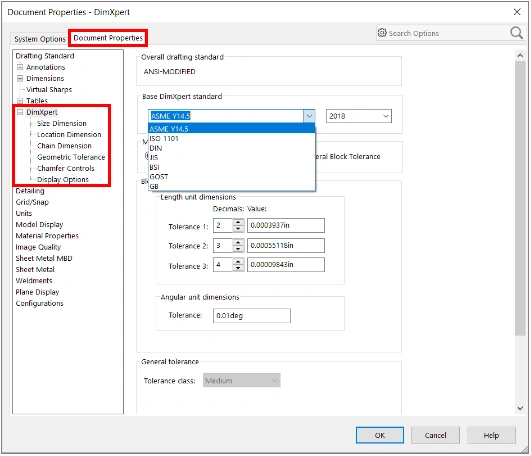Decrease Tolerance 3 decimals with down arrow

238,268
